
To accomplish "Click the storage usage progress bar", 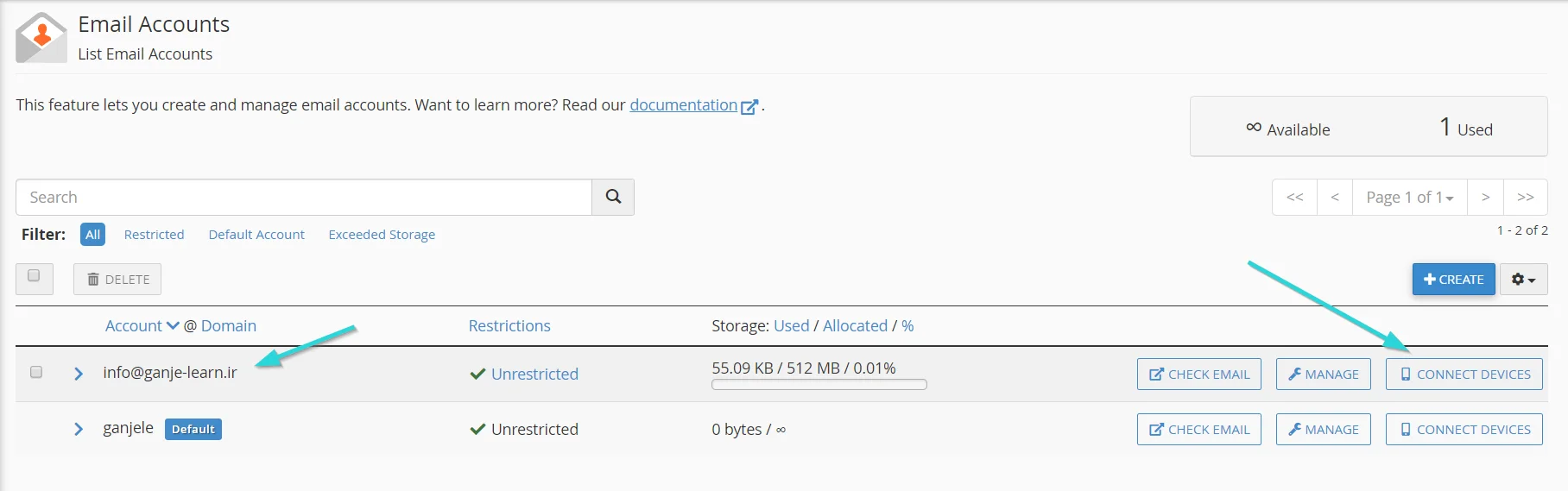I will pos(819,385).
